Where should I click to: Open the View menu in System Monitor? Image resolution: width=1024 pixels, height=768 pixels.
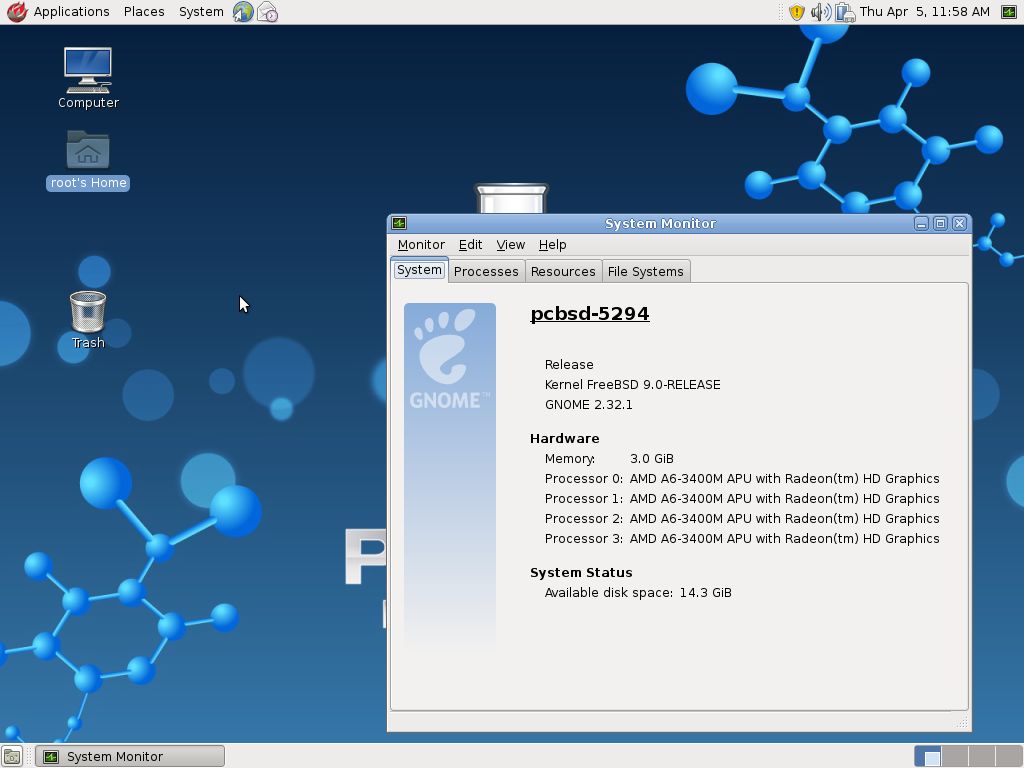tap(511, 244)
